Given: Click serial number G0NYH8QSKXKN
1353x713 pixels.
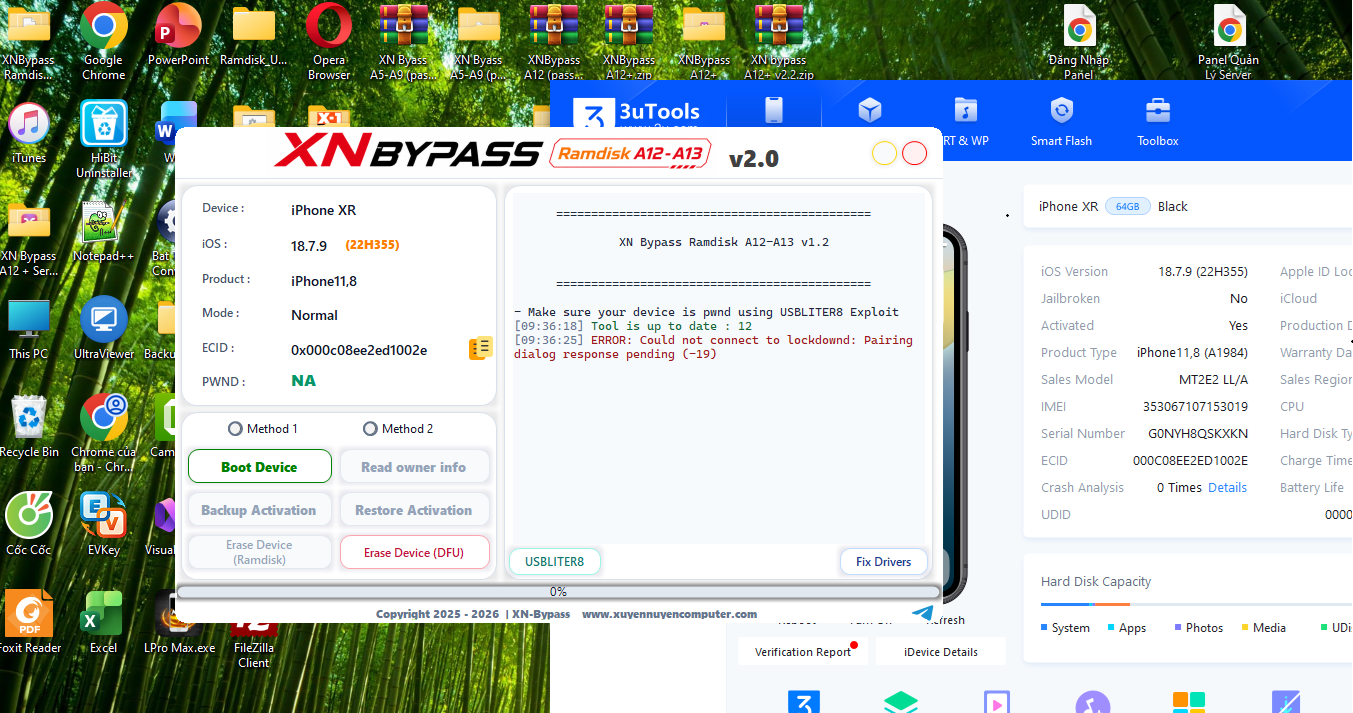Looking at the screenshot, I should click(x=1198, y=433).
